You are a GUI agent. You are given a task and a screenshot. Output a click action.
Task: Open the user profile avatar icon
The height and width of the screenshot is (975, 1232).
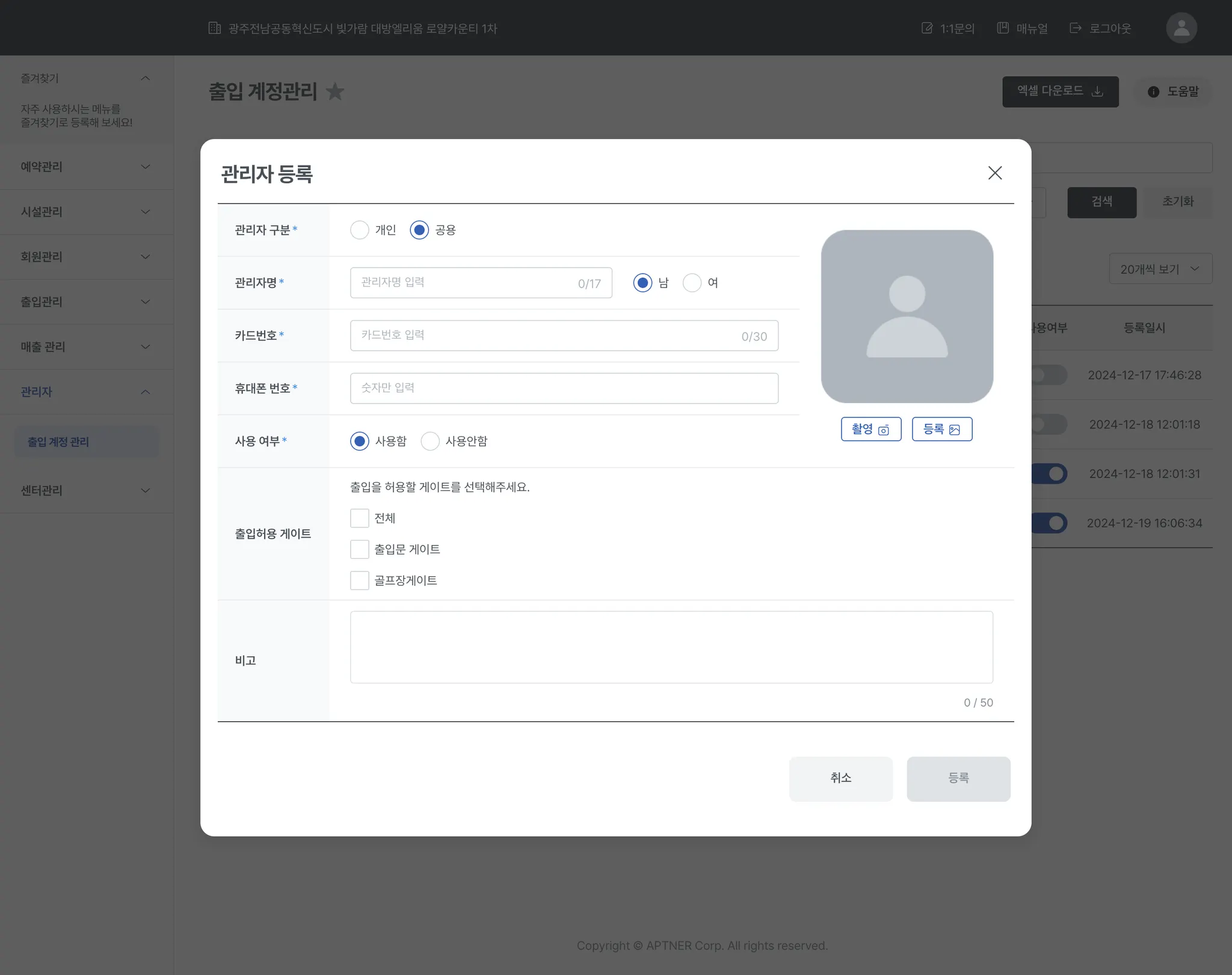(1181, 28)
